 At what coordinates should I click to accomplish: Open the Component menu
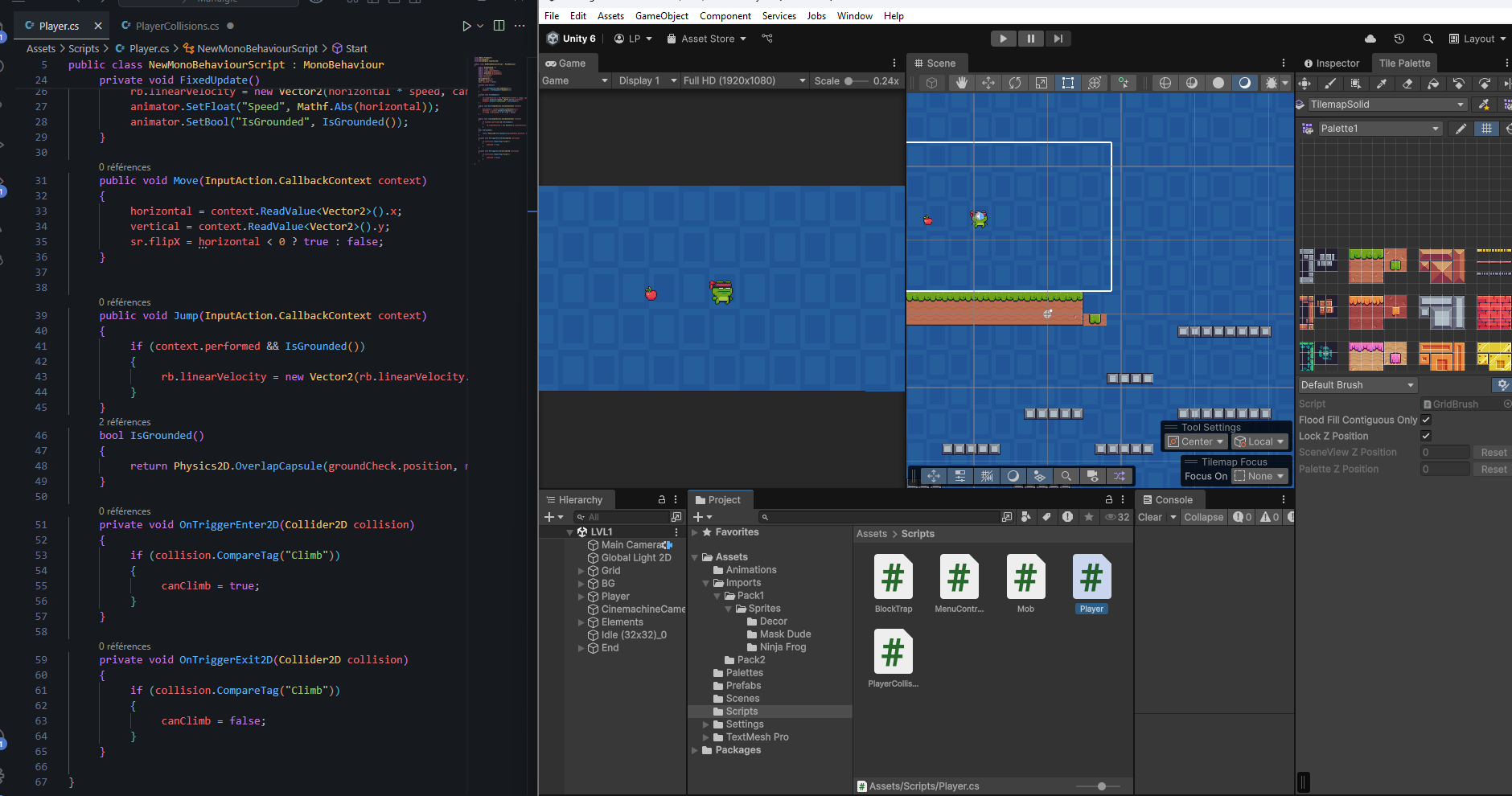tap(725, 16)
